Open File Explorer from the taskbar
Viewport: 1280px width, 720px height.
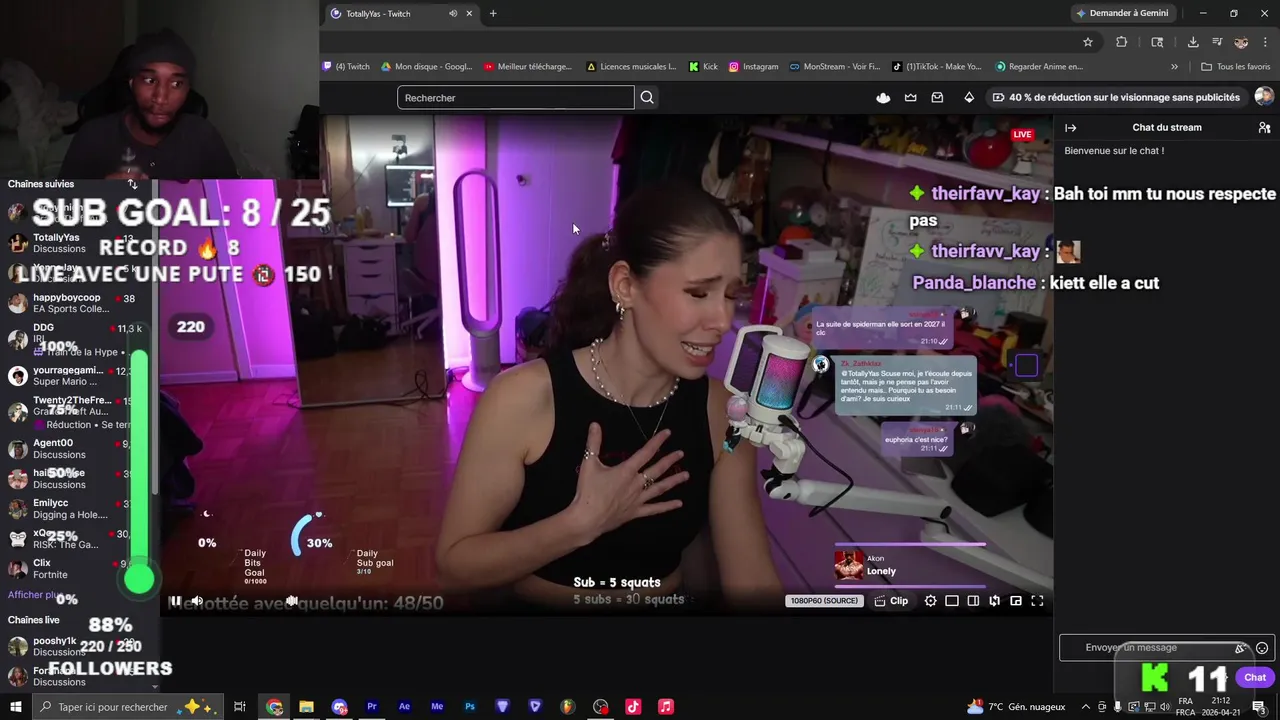(306, 707)
